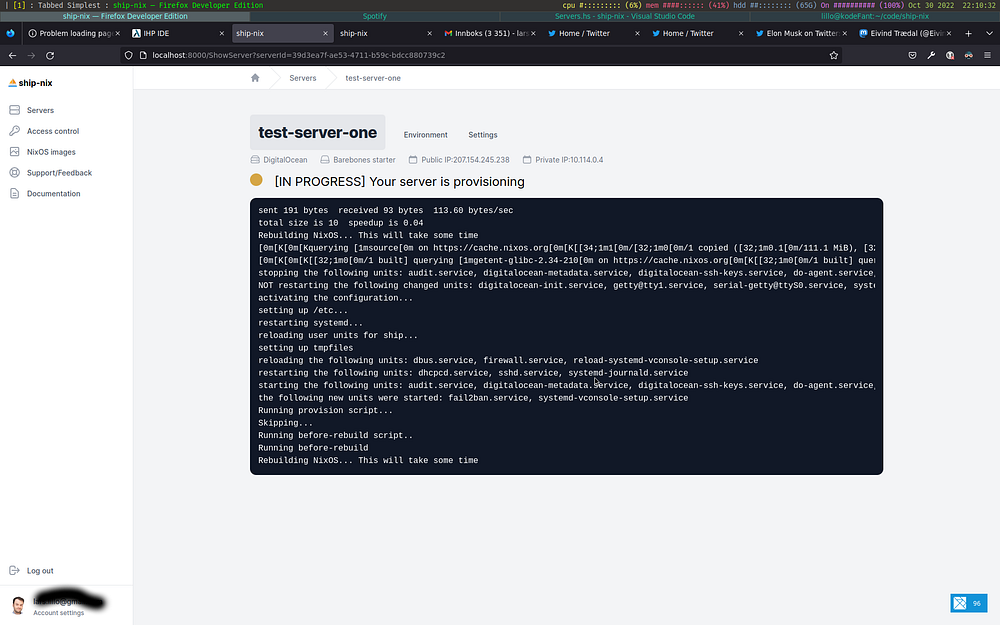Click the test-server-one title tab
The height and width of the screenshot is (625, 1000).
(318, 133)
